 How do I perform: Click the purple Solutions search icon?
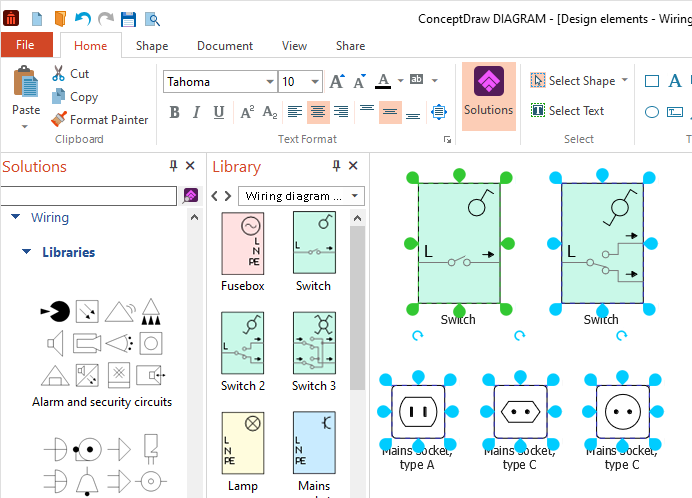tap(191, 196)
